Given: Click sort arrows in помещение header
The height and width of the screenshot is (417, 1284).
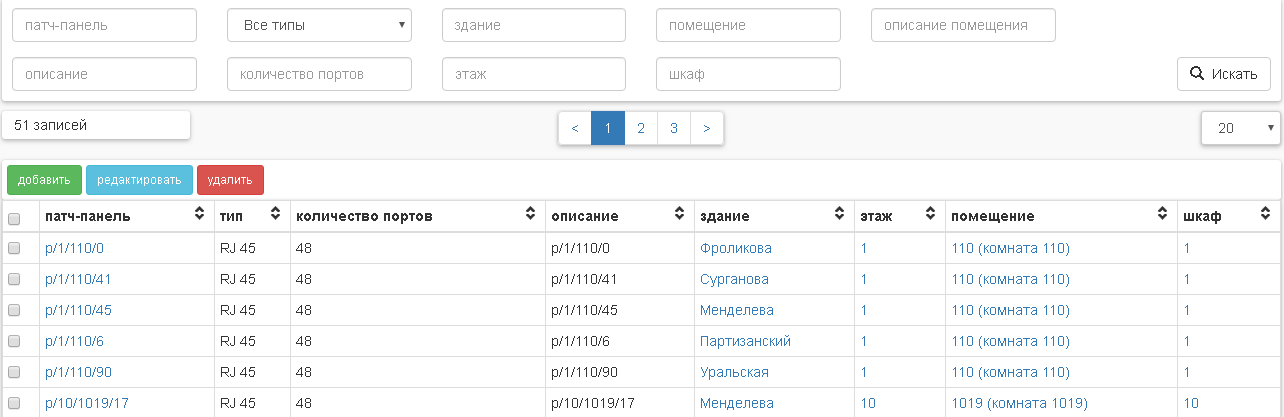Looking at the screenshot, I should [x=1162, y=215].
